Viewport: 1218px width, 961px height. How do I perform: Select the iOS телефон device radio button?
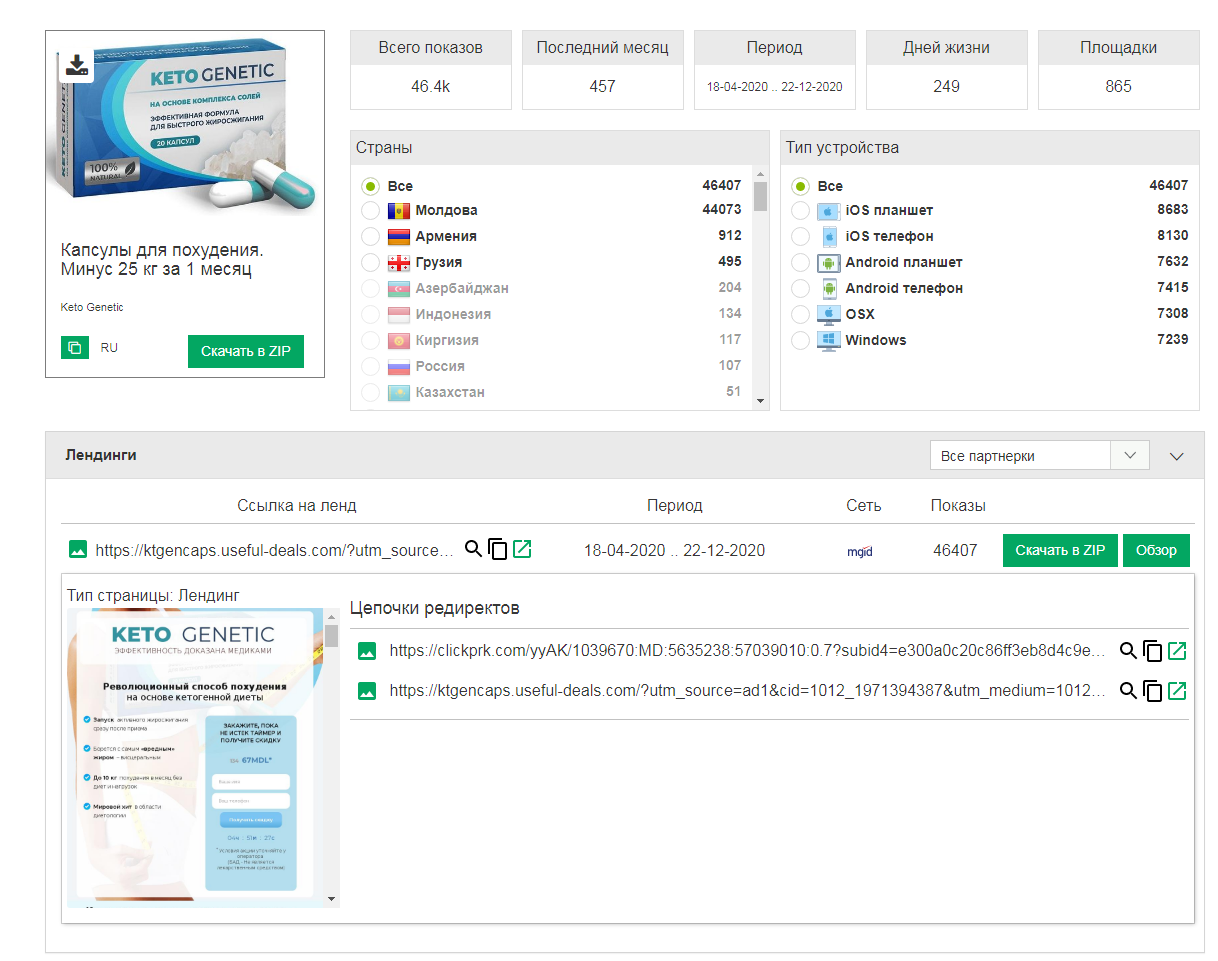coord(800,237)
